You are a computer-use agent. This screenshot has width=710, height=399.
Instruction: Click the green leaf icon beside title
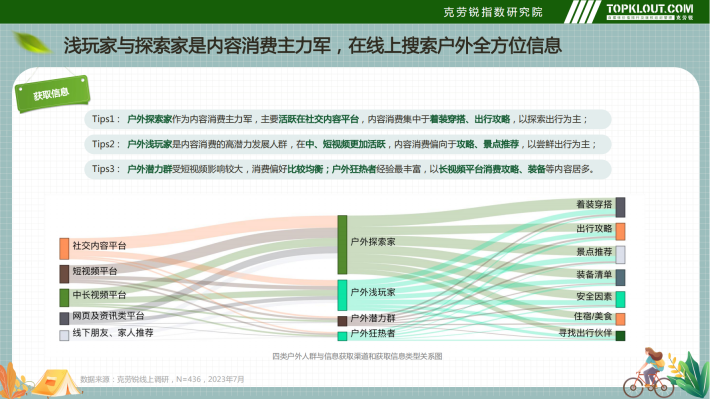(x=31, y=43)
